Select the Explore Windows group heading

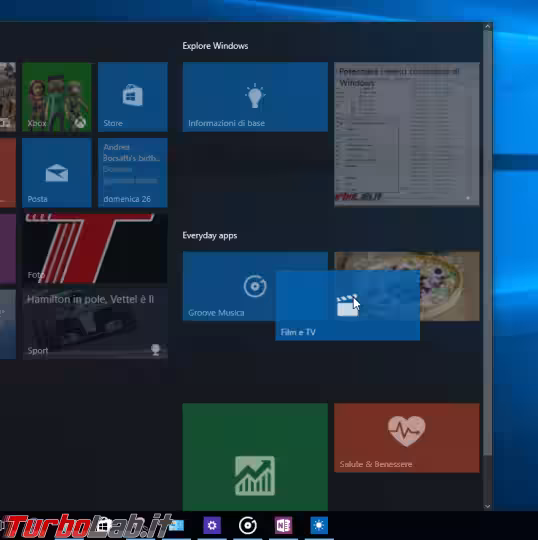pos(215,46)
